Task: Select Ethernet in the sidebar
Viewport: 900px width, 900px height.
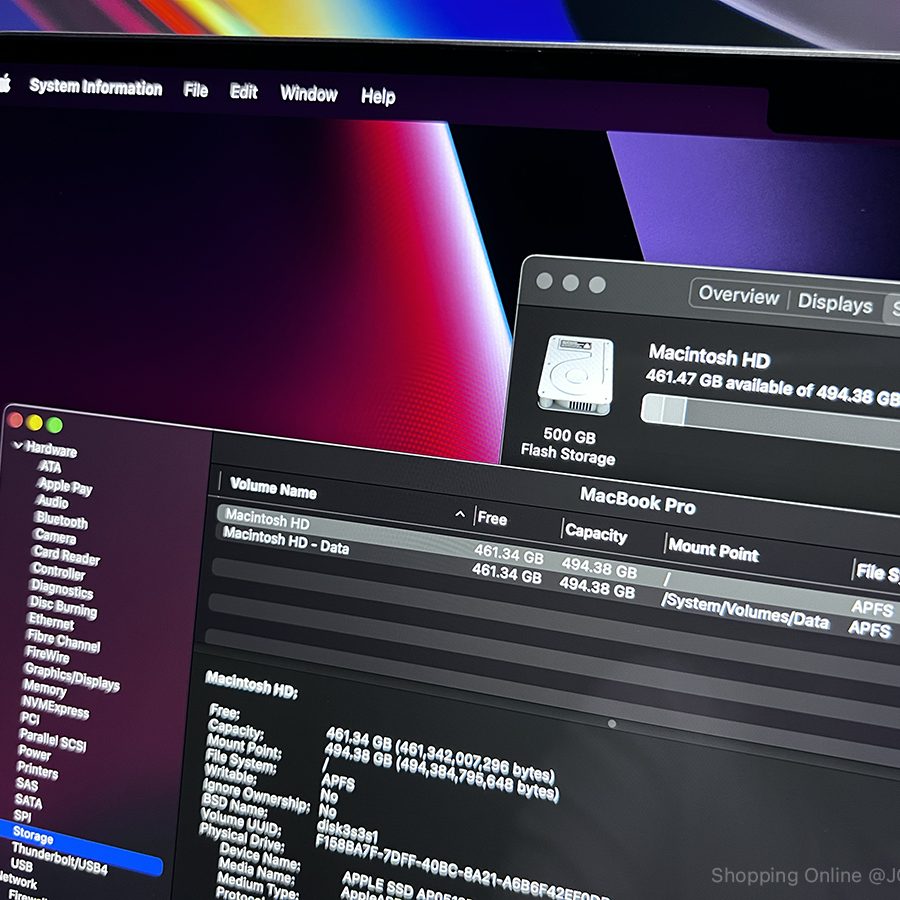Action: click(x=51, y=620)
